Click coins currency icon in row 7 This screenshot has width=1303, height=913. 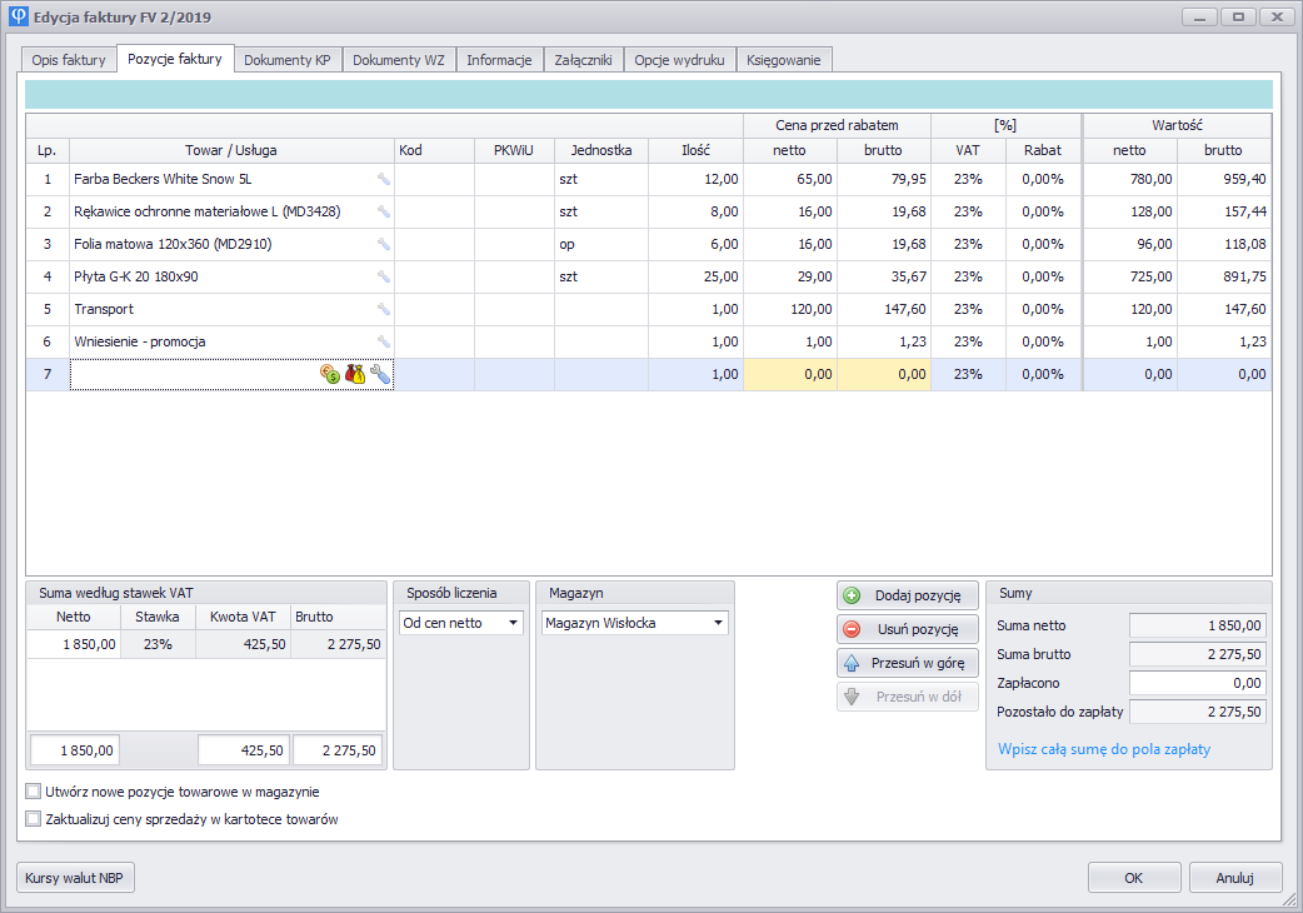330,374
